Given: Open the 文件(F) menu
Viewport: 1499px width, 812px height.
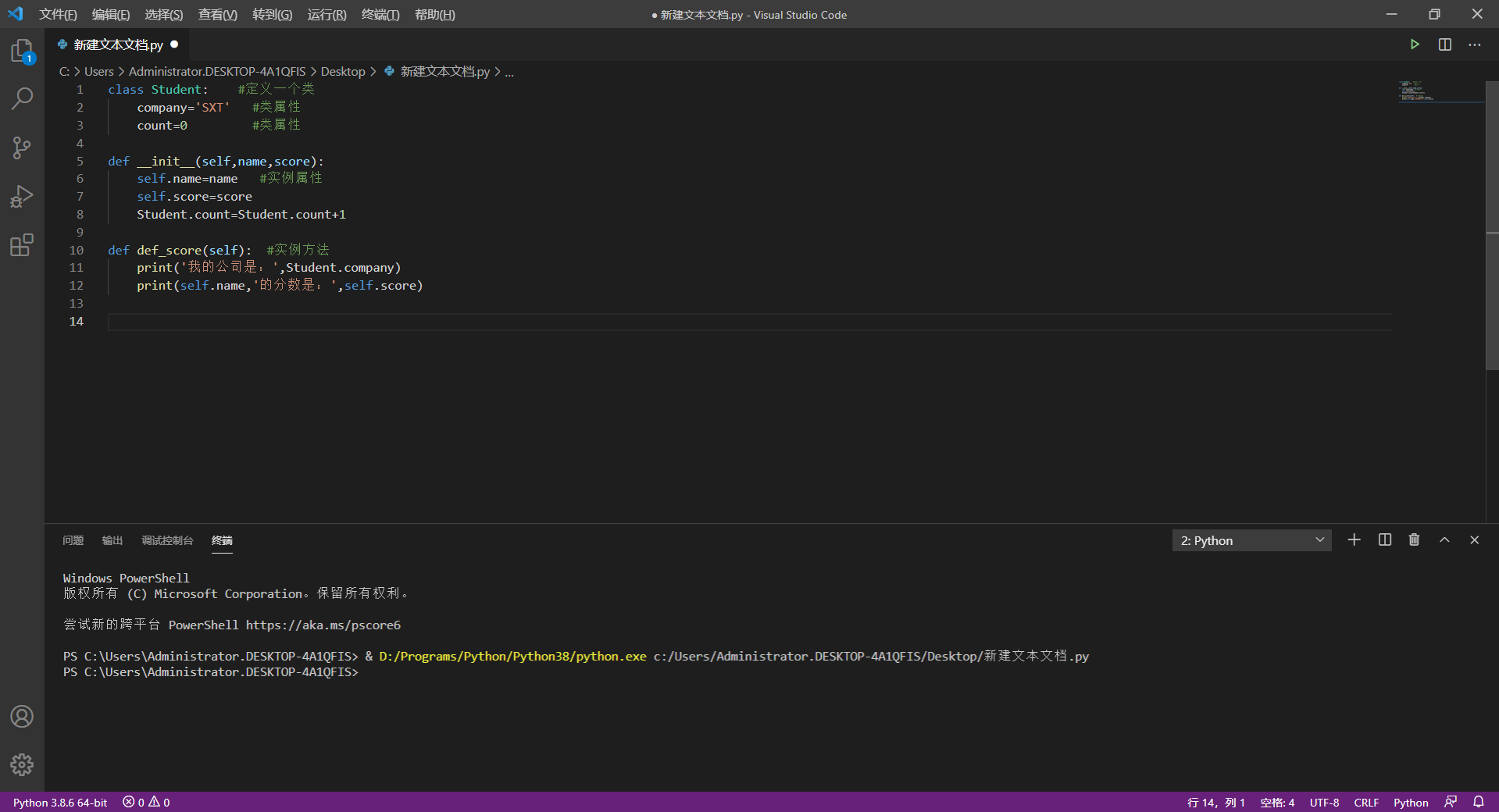Looking at the screenshot, I should [x=58, y=15].
